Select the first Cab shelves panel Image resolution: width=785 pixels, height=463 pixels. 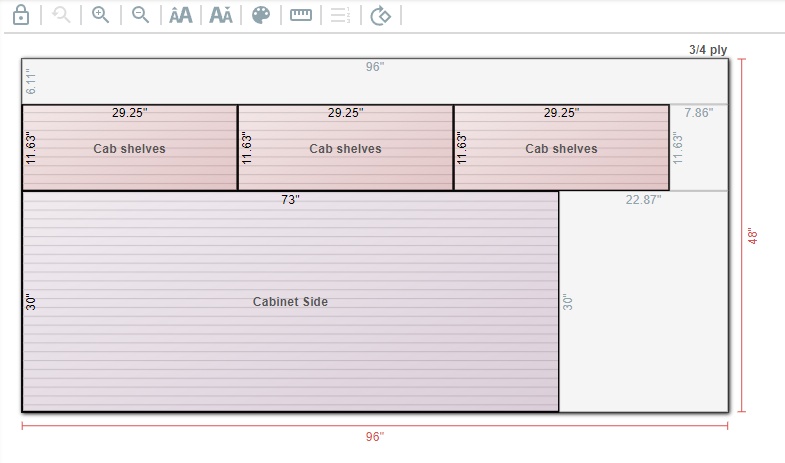(129, 149)
